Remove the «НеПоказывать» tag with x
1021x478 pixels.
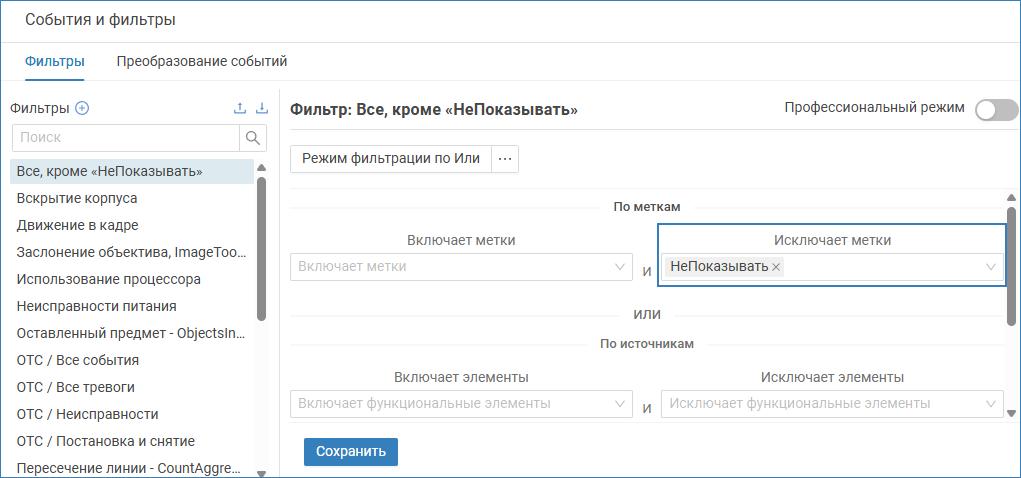777,267
